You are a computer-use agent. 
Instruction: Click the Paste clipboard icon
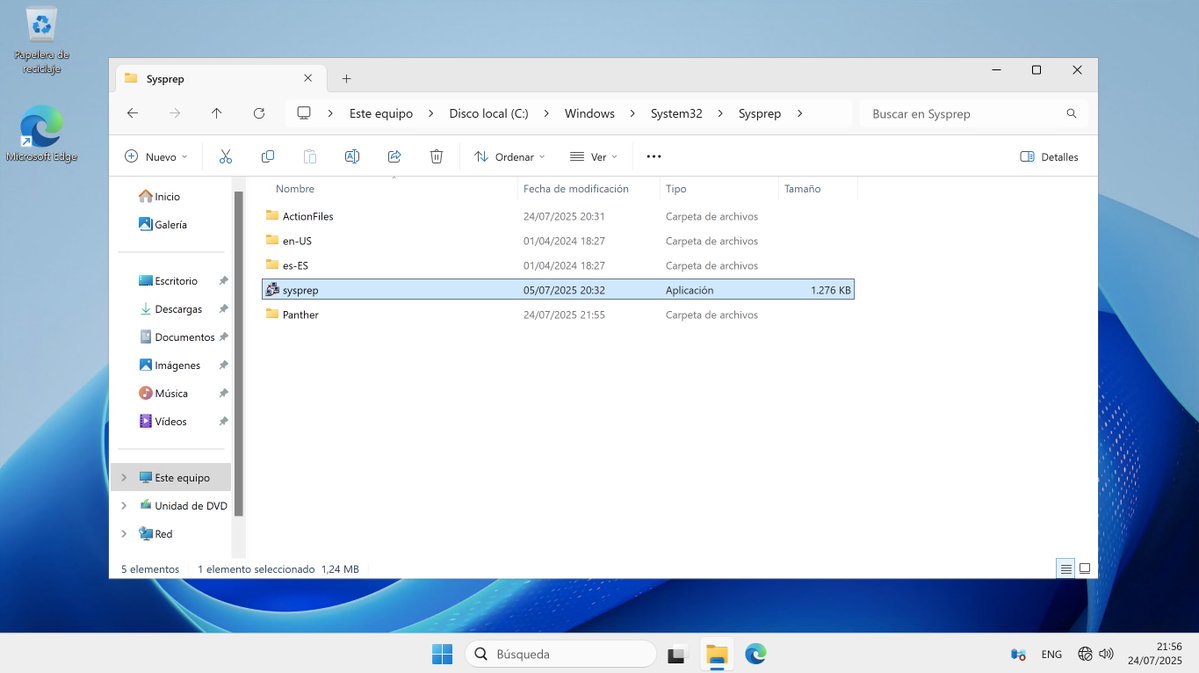[x=310, y=157]
